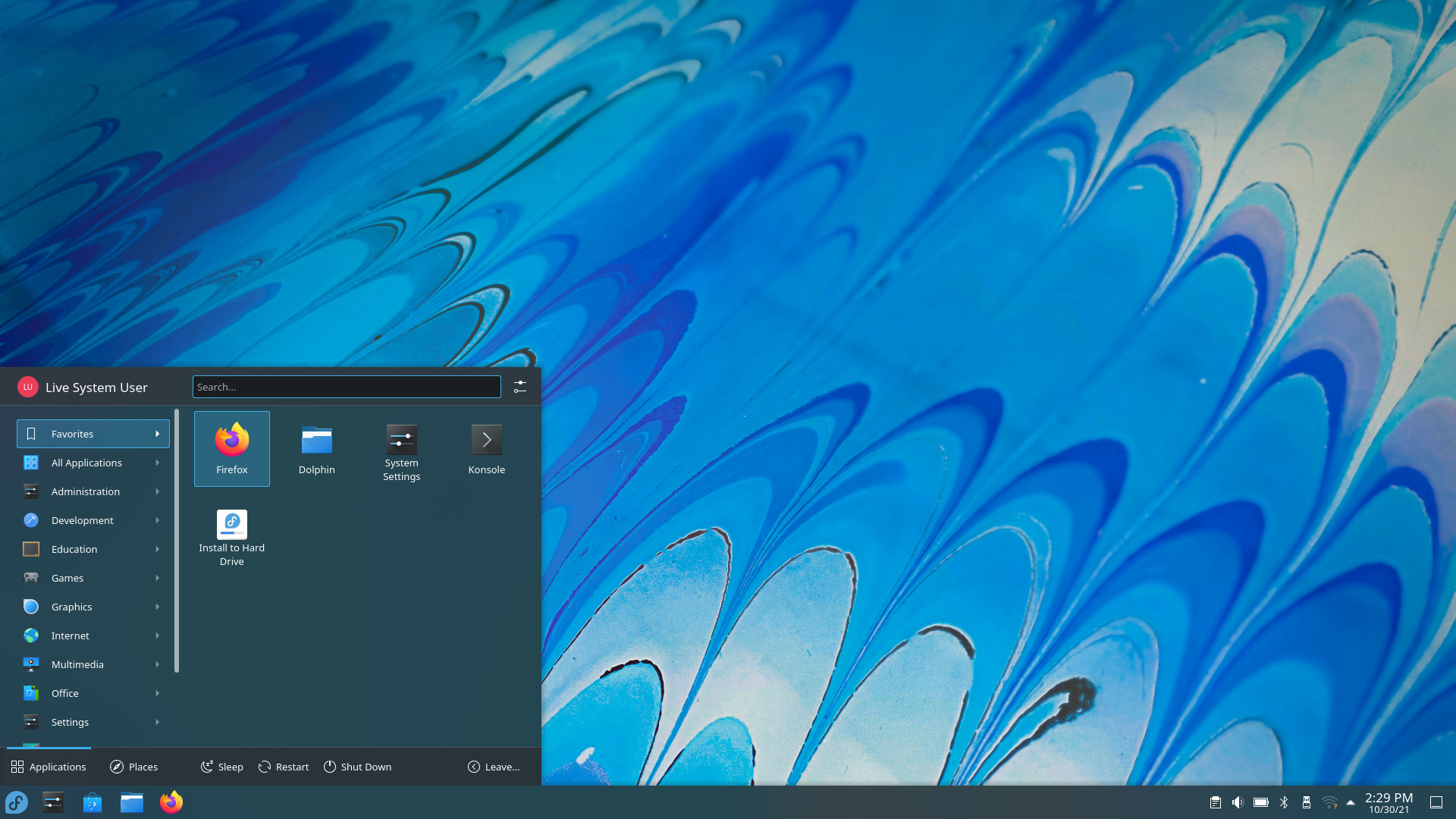Open Discover software center on the taskbar
Viewport: 1456px width, 819px height.
[92, 802]
